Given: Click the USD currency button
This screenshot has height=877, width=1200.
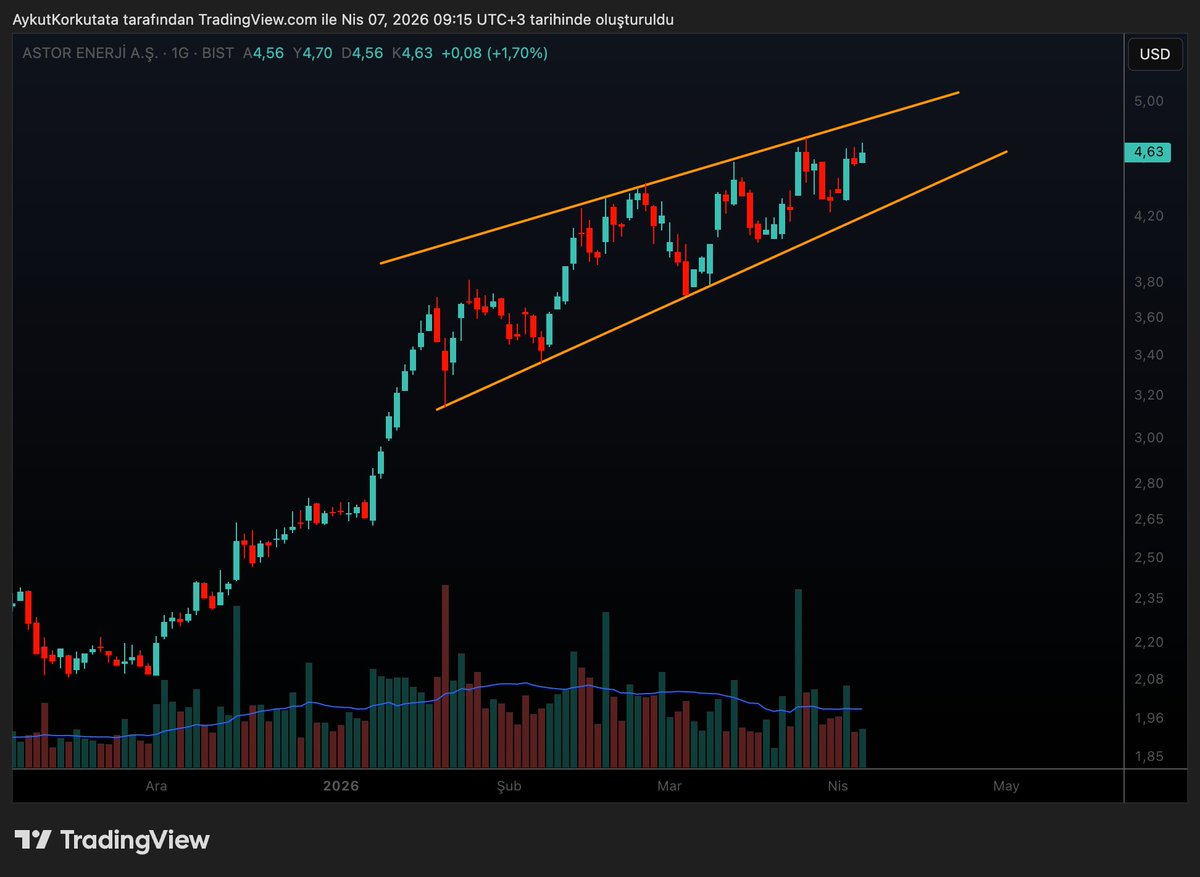Looking at the screenshot, I should click(1154, 54).
